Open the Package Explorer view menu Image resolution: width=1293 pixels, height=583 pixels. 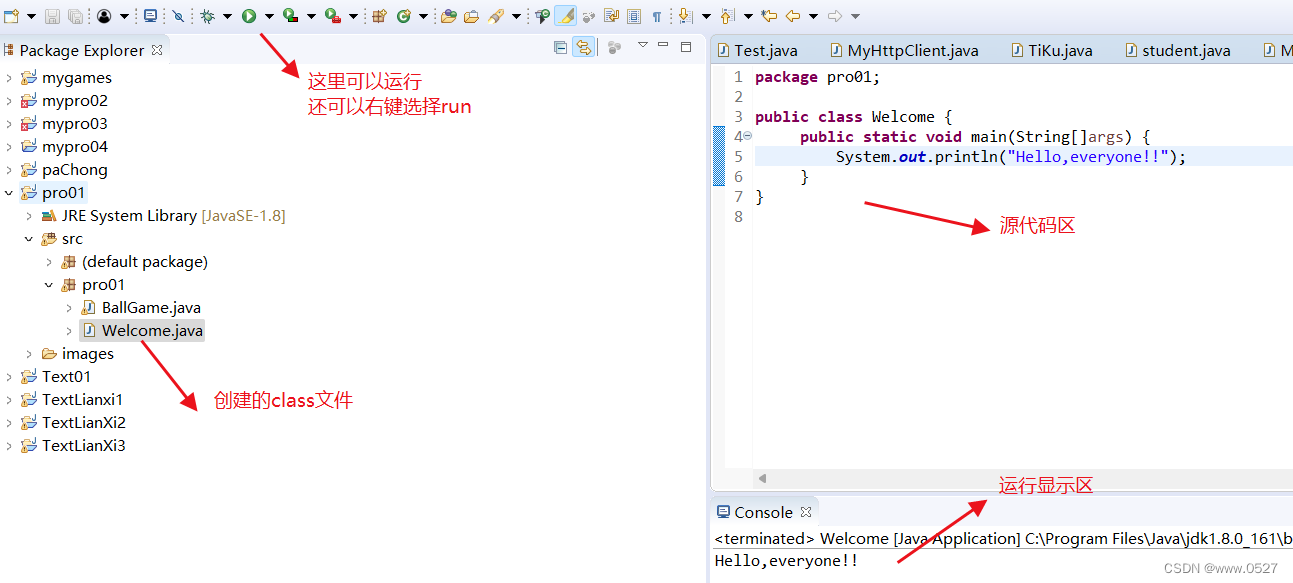pyautogui.click(x=642, y=47)
